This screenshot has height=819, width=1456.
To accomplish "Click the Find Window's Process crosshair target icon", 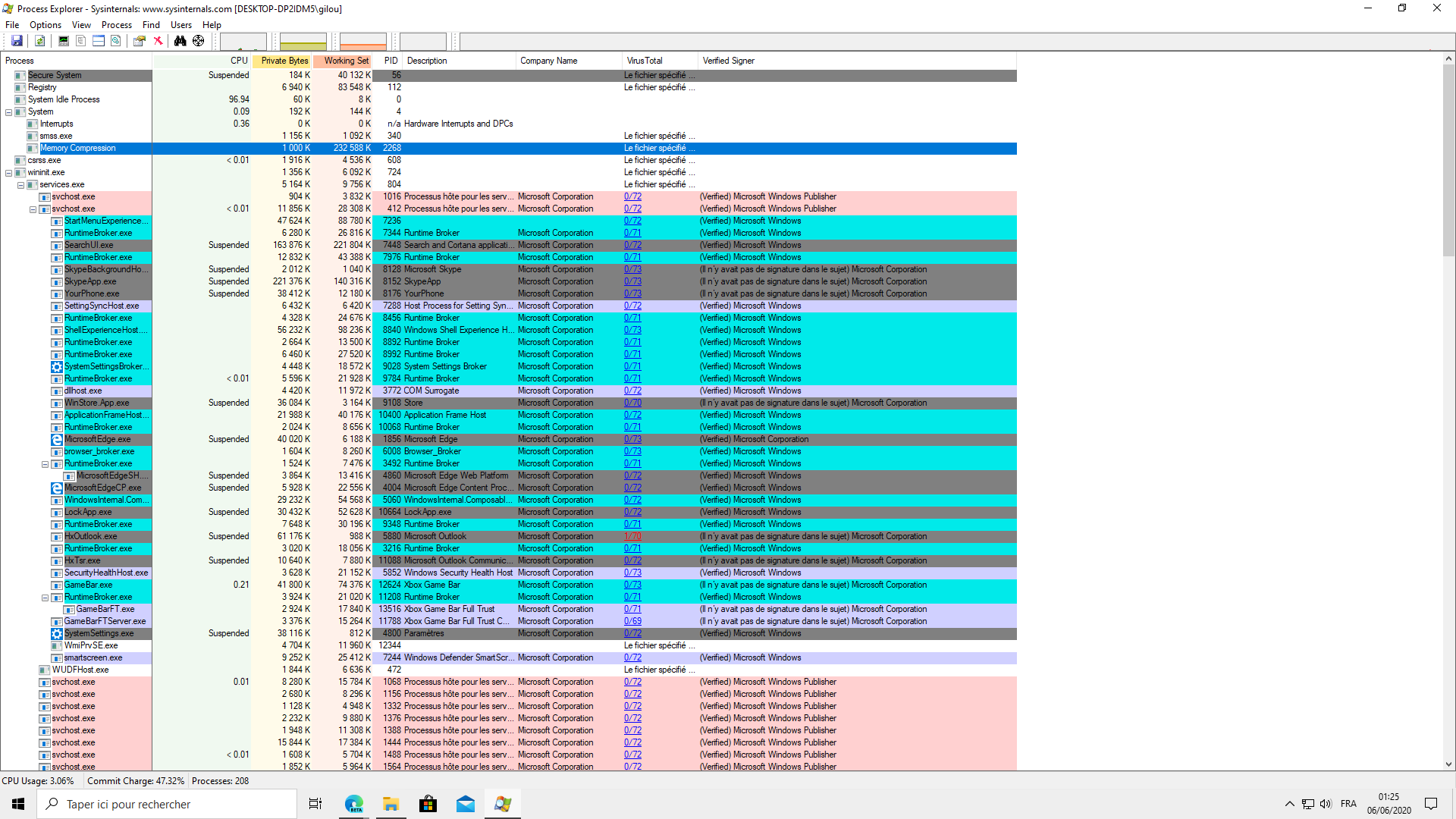I will tap(198, 41).
